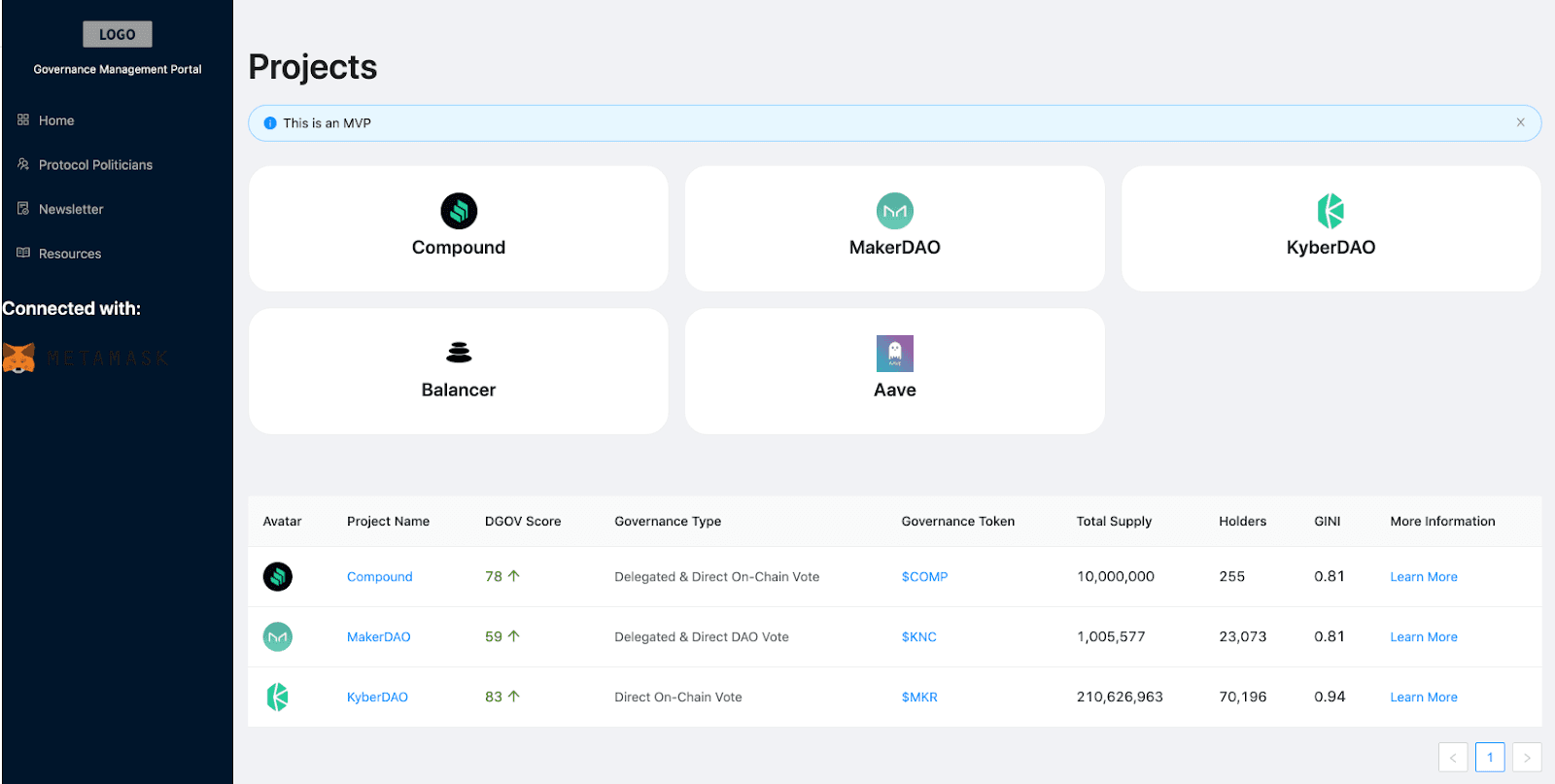This screenshot has width=1555, height=784.
Task: Go to next page of table
Action: pos(1527,758)
